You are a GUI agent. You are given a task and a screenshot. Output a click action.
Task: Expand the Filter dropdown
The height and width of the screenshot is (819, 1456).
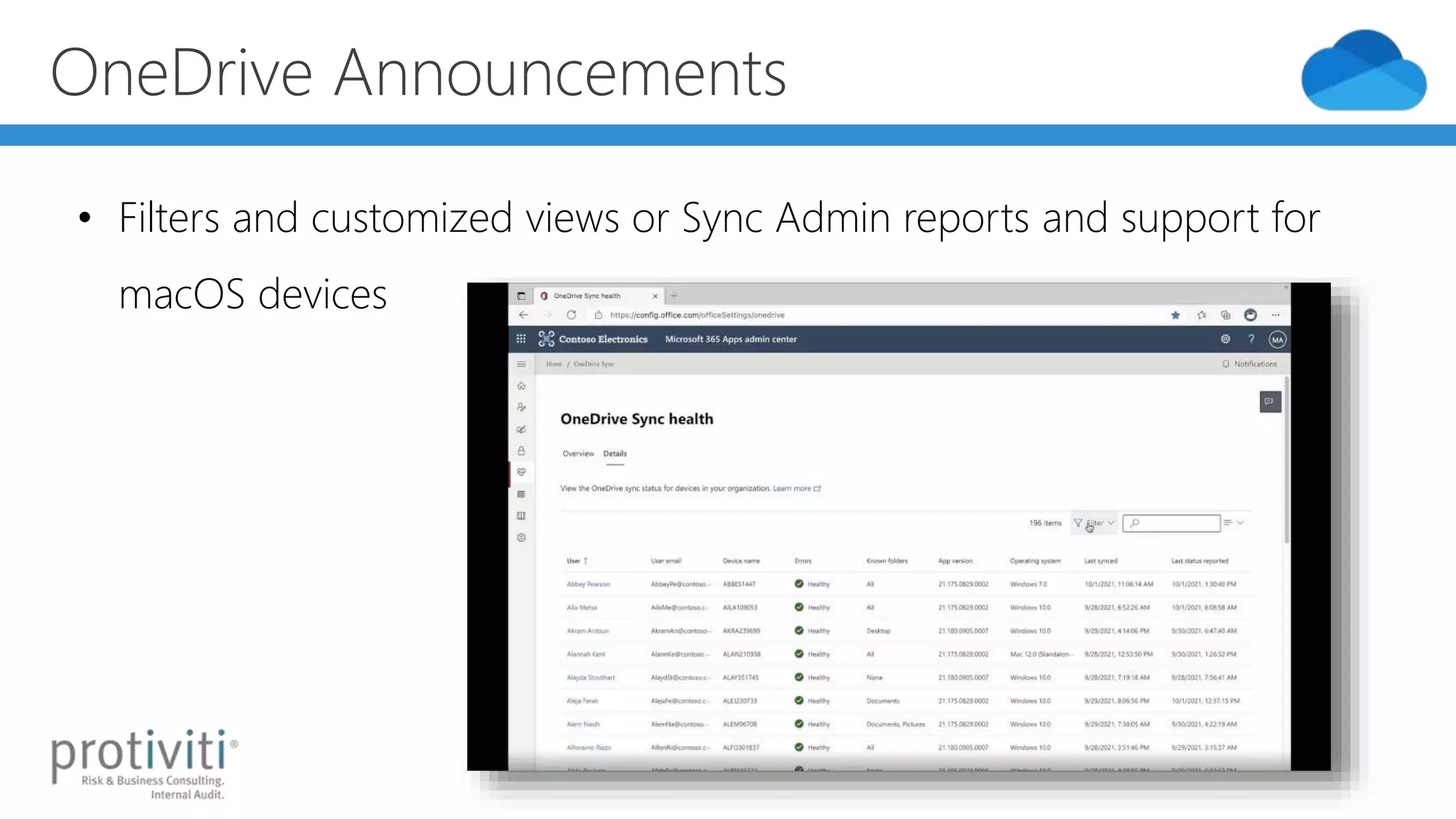[x=1094, y=523]
